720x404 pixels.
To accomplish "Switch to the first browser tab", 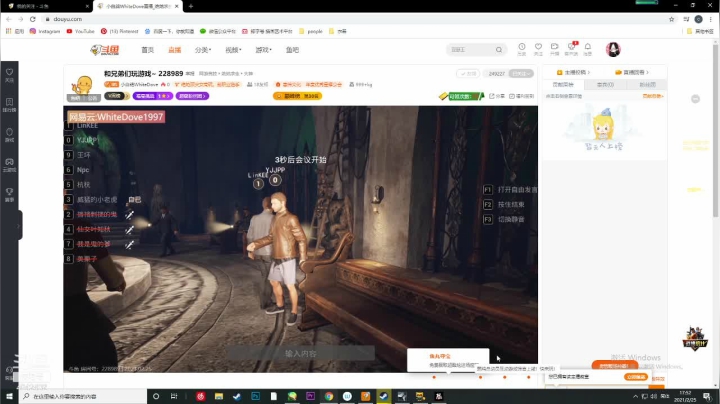I will (x=46, y=6).
